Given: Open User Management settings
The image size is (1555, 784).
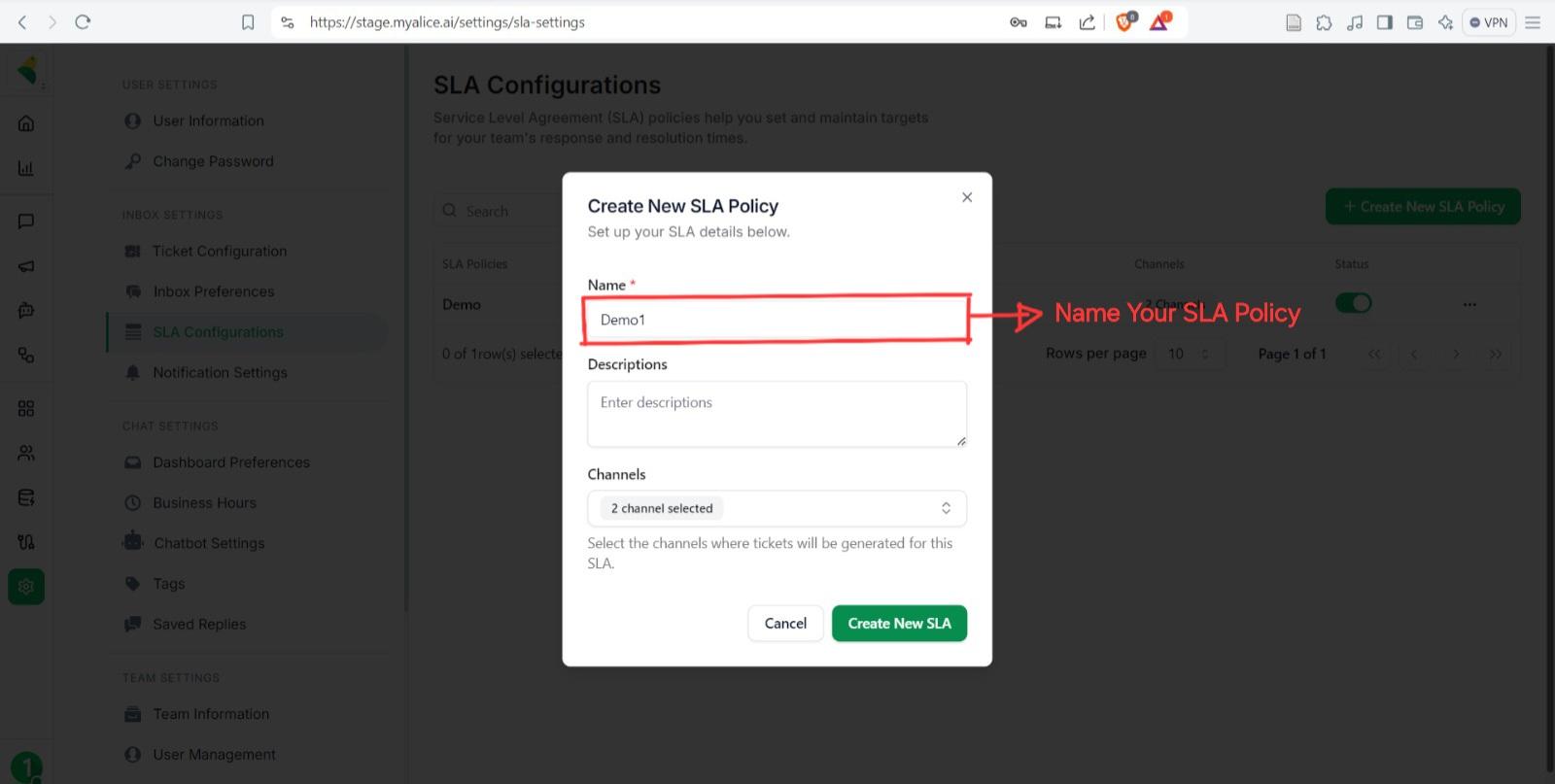Looking at the screenshot, I should [214, 755].
